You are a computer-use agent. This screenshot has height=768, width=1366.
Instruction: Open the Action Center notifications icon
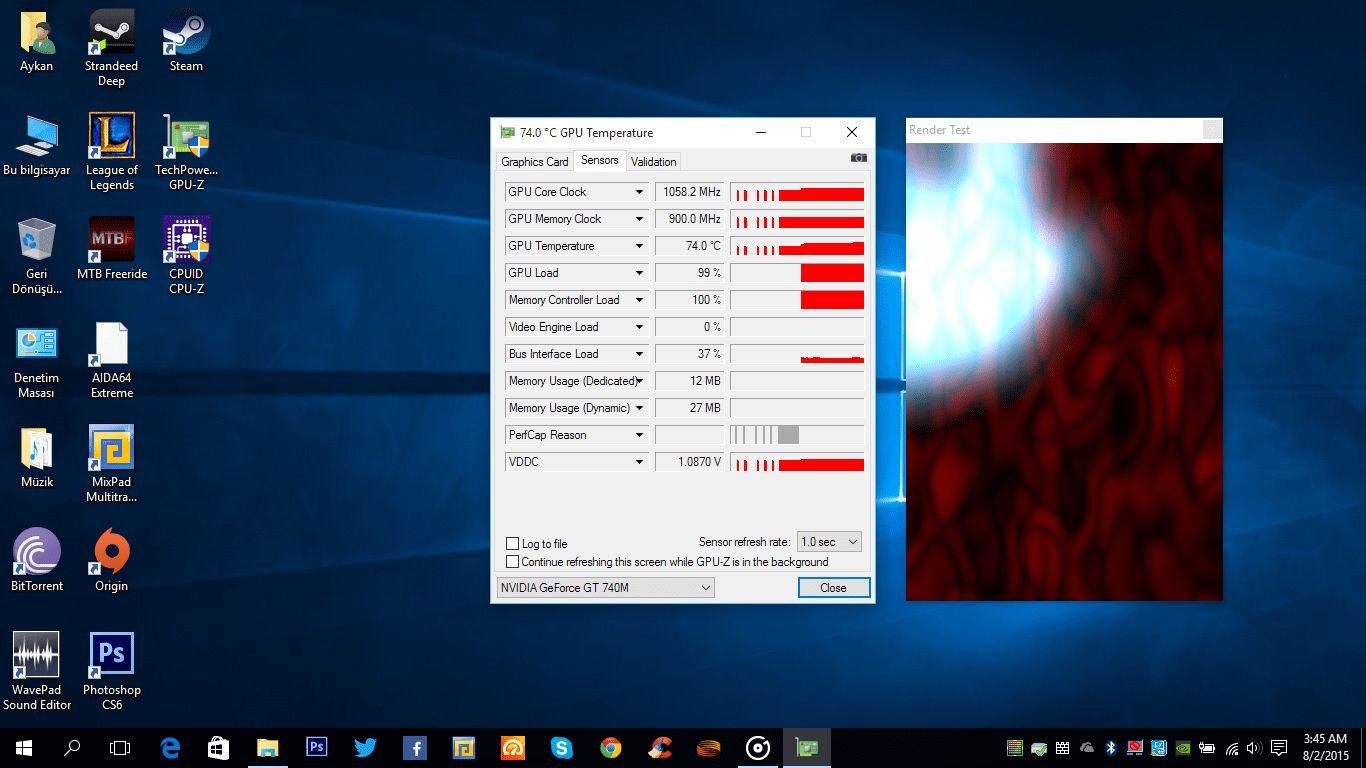[x=1279, y=747]
